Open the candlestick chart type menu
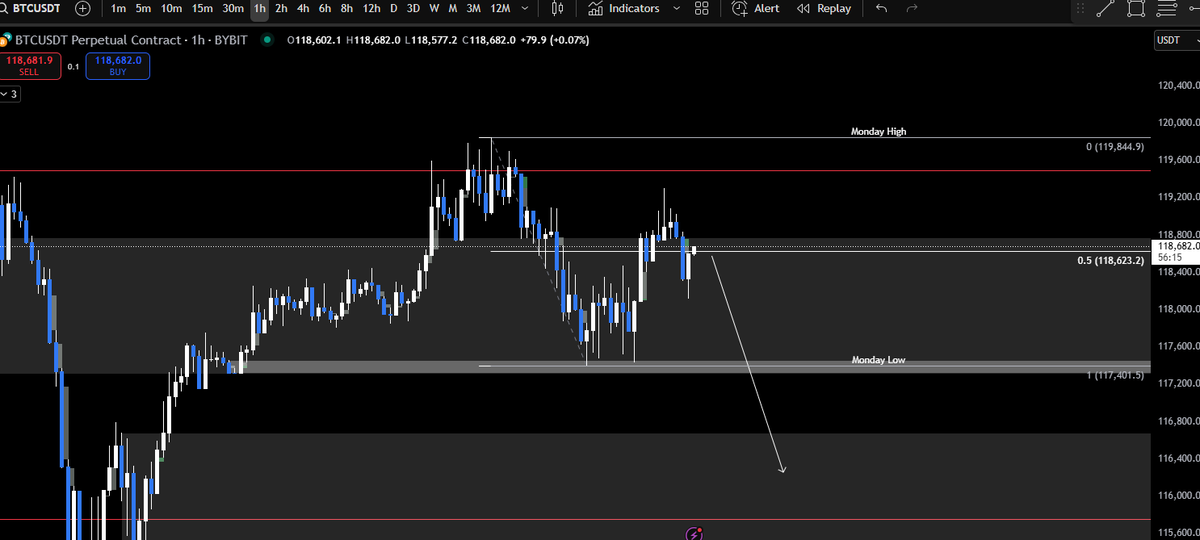Screen dimensions: 1200x540 pyautogui.click(x=559, y=8)
